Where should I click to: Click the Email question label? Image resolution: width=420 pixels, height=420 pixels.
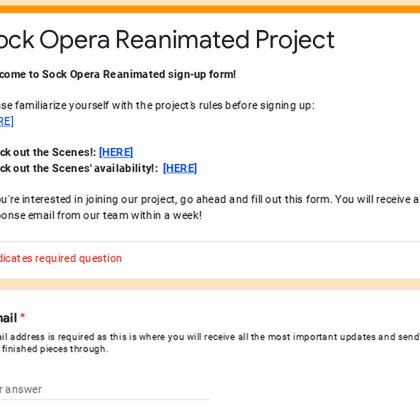coord(8,318)
